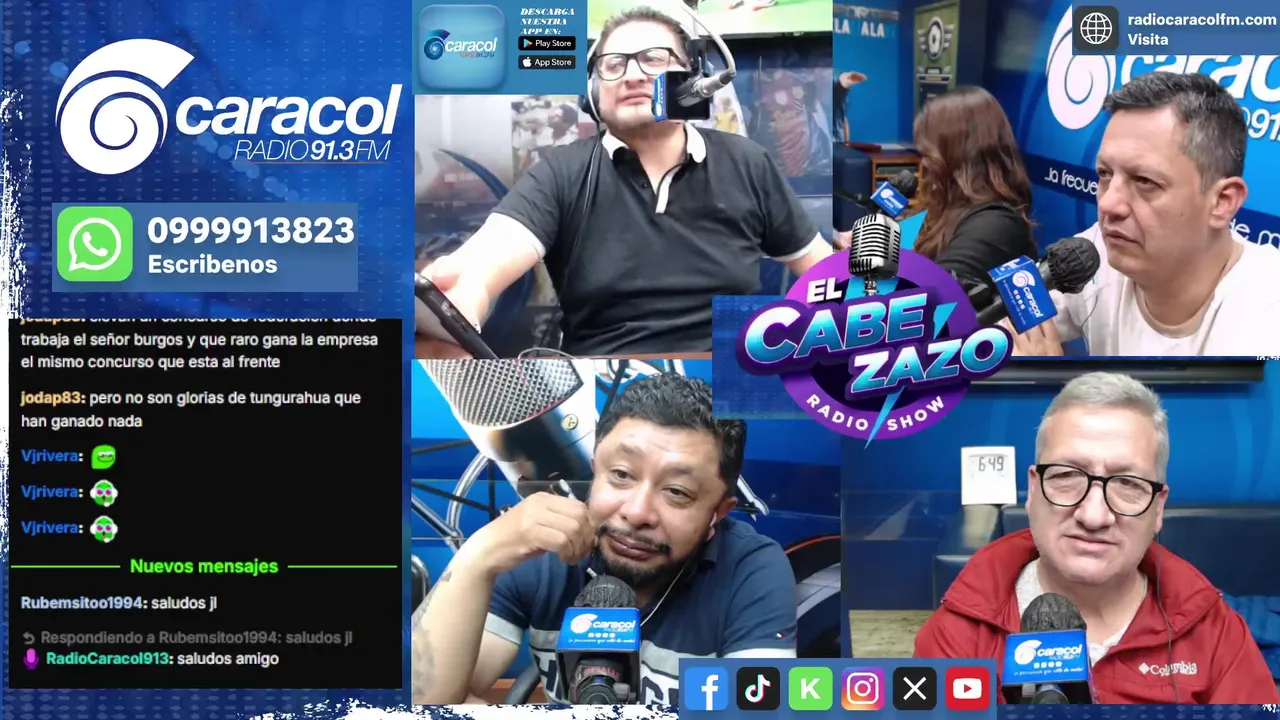Click the 'saludos amigo' chat reply text
The height and width of the screenshot is (720, 1280).
click(x=228, y=659)
